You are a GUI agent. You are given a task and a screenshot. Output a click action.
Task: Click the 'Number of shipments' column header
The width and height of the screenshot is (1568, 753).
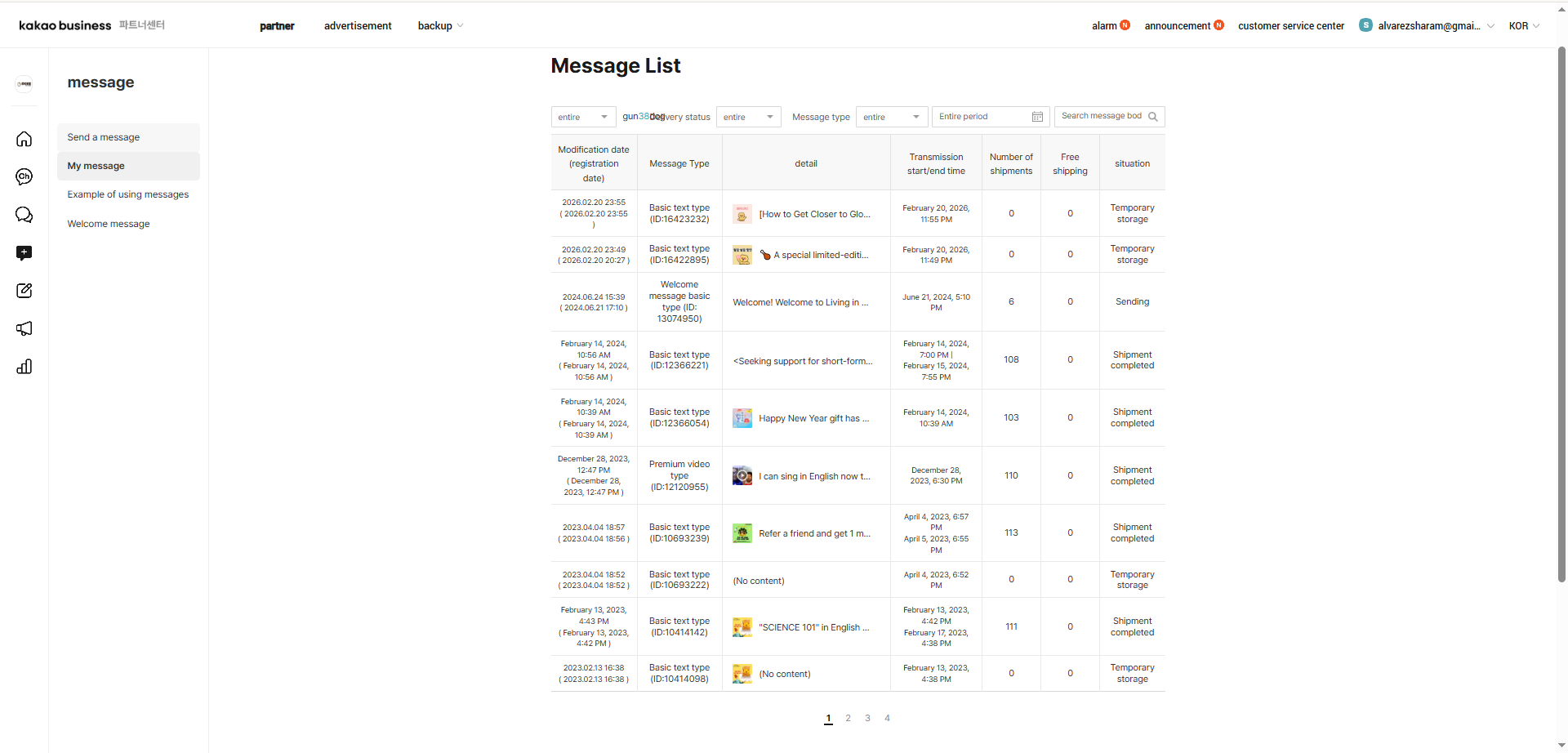[1011, 163]
